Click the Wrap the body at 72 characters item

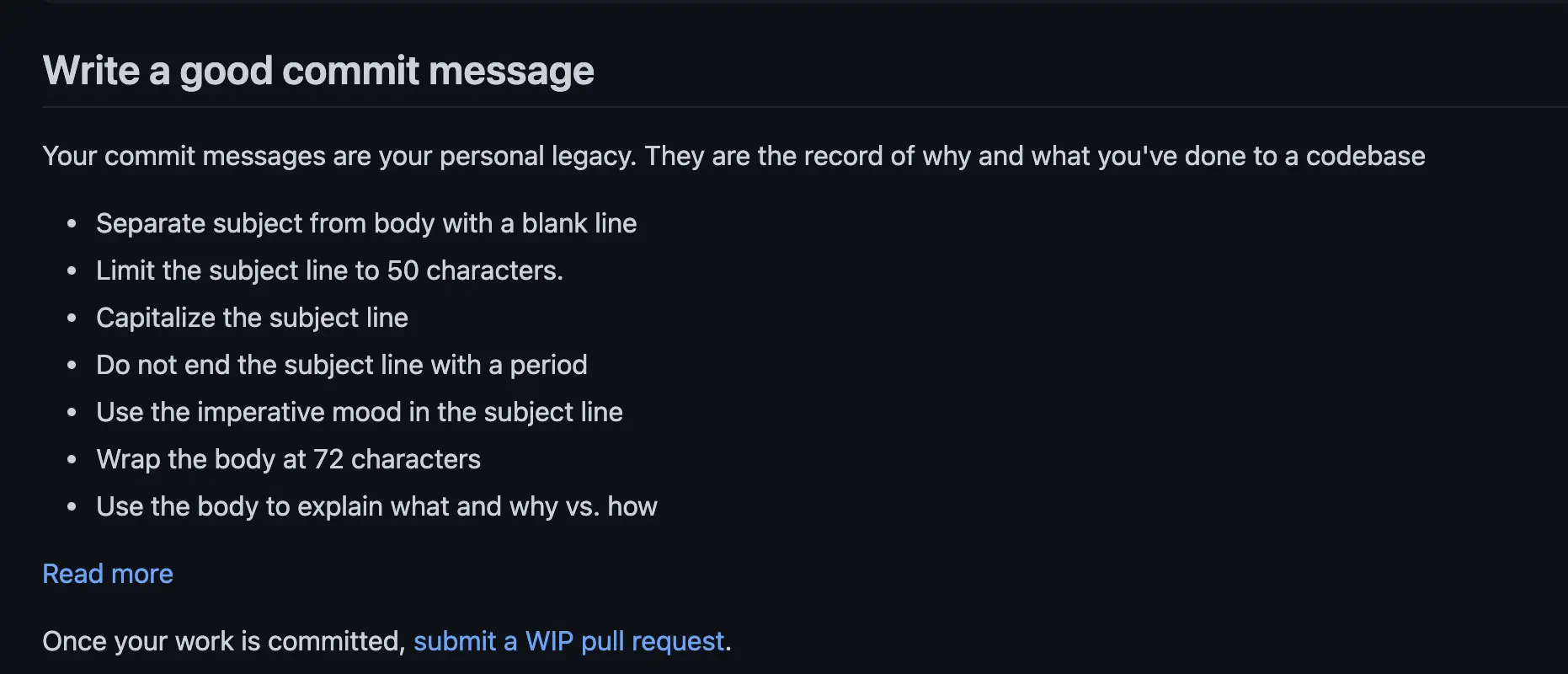[288, 459]
